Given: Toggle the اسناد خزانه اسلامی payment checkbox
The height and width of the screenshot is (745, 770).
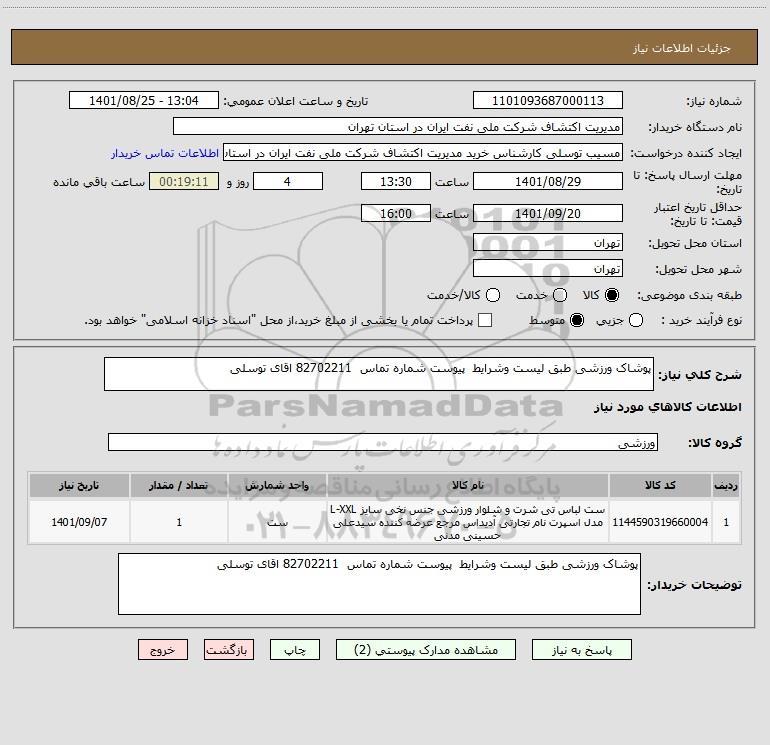Looking at the screenshot, I should click(x=485, y=320).
